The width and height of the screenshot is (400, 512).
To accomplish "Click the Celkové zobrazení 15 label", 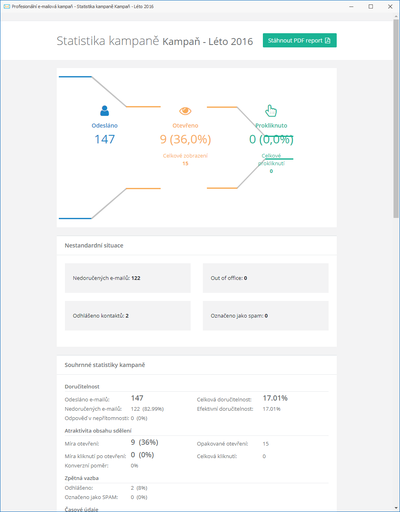I will pyautogui.click(x=185, y=159).
